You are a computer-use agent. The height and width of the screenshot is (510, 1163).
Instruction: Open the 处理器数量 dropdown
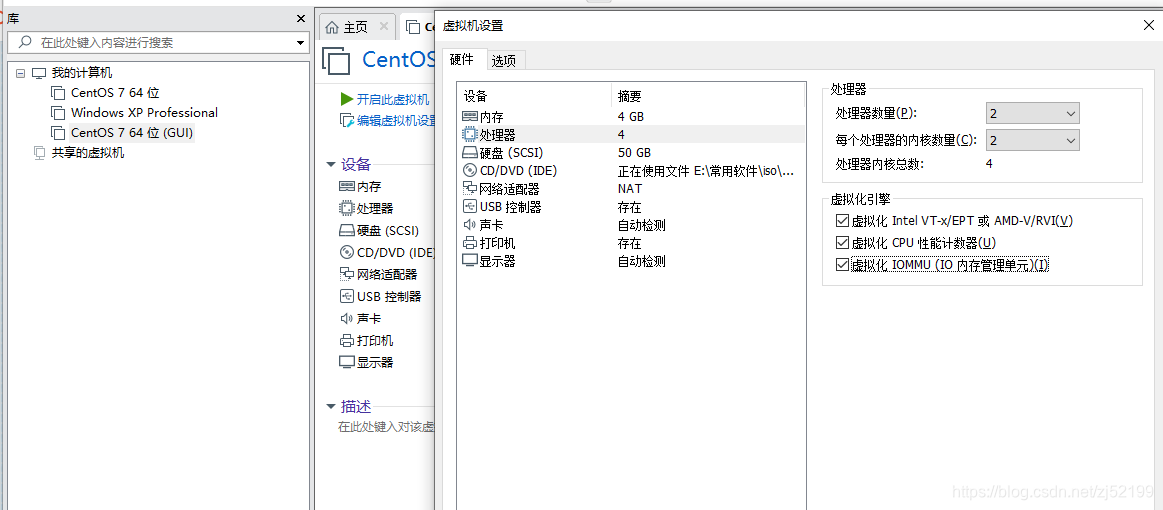coord(1032,113)
